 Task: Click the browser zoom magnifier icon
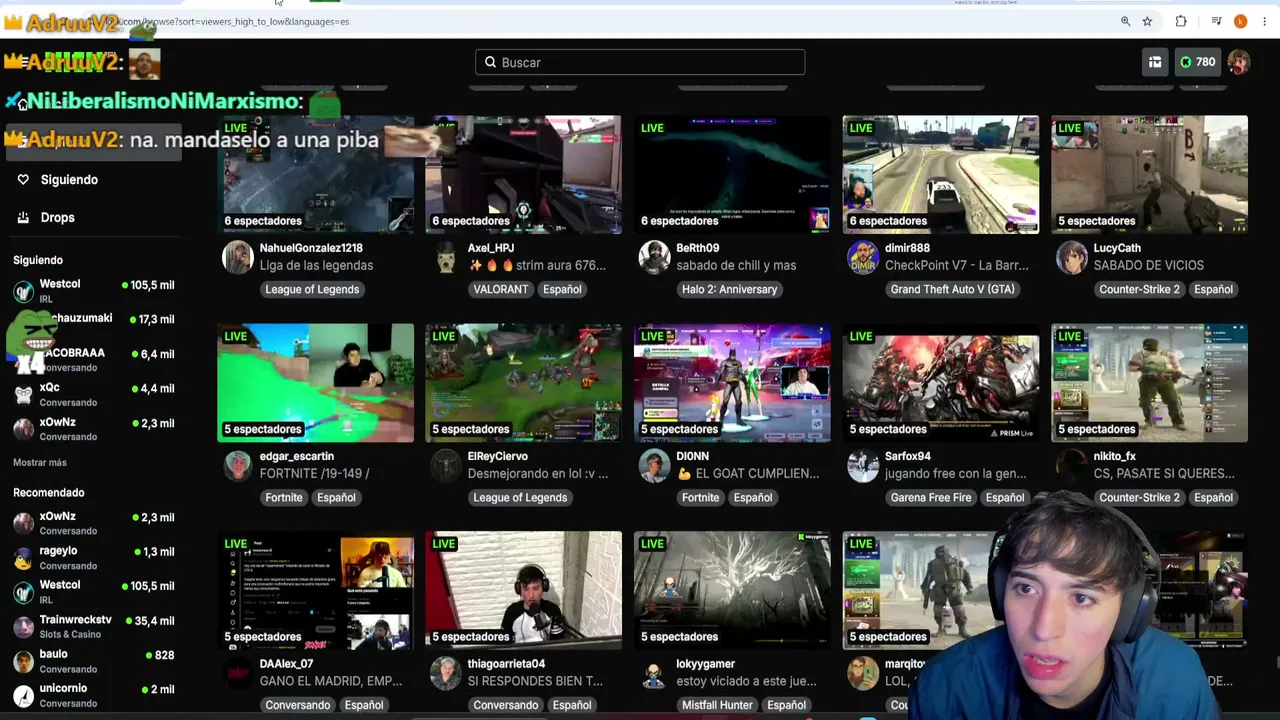point(1125,21)
